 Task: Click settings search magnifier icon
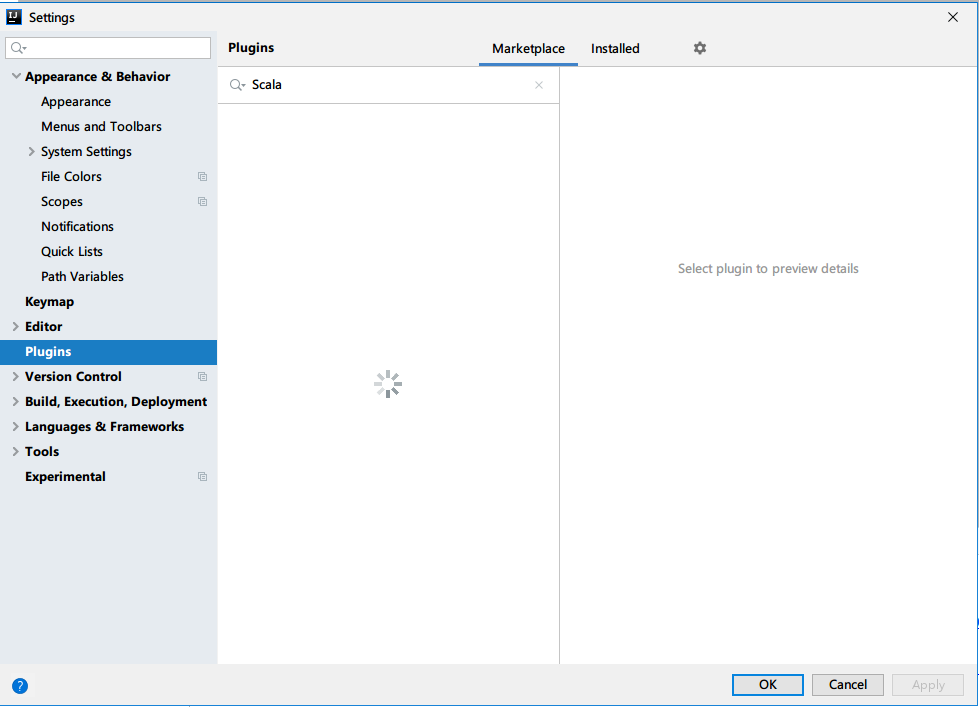[19, 48]
